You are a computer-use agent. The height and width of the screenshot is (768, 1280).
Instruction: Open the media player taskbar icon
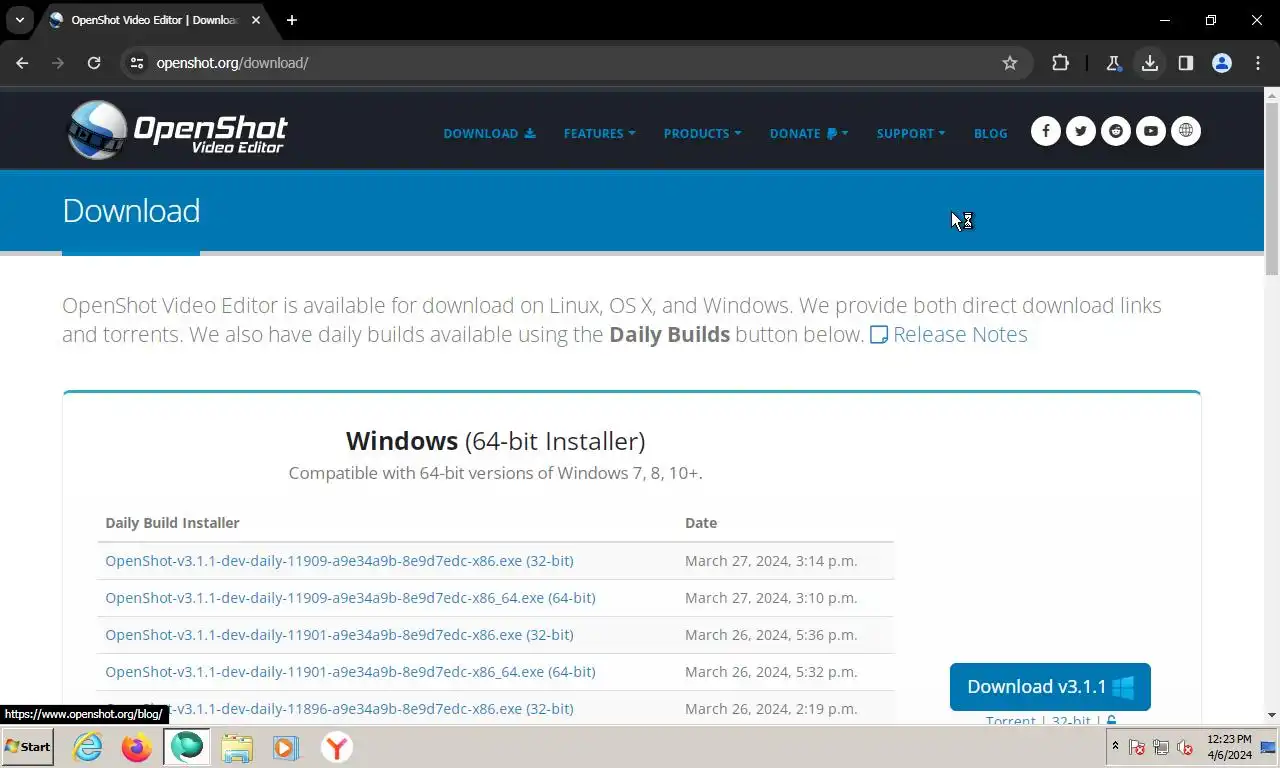(x=286, y=747)
